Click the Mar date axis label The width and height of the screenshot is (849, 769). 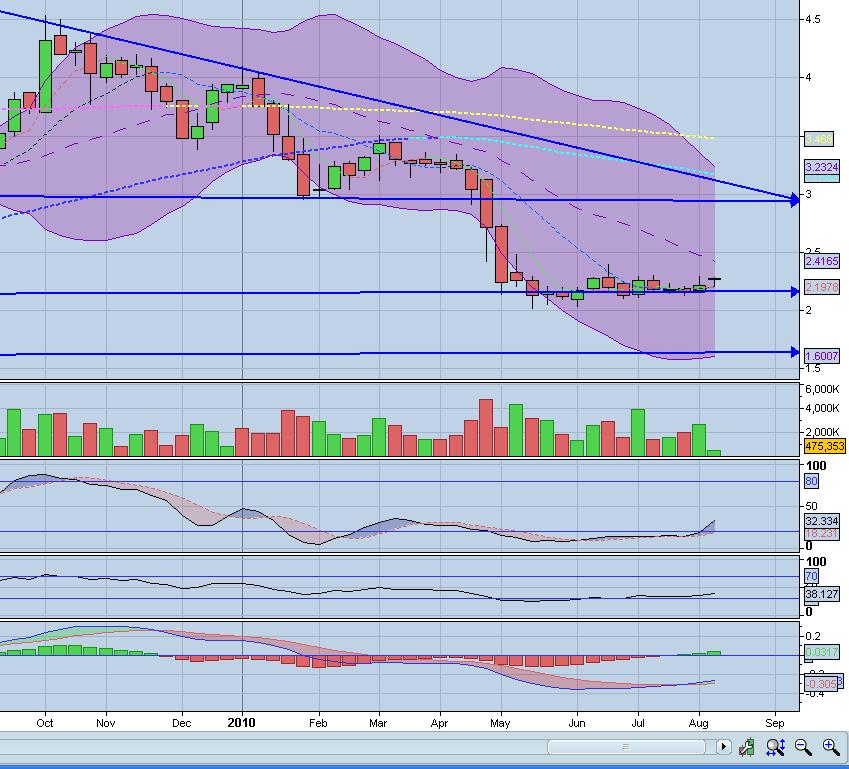377,723
